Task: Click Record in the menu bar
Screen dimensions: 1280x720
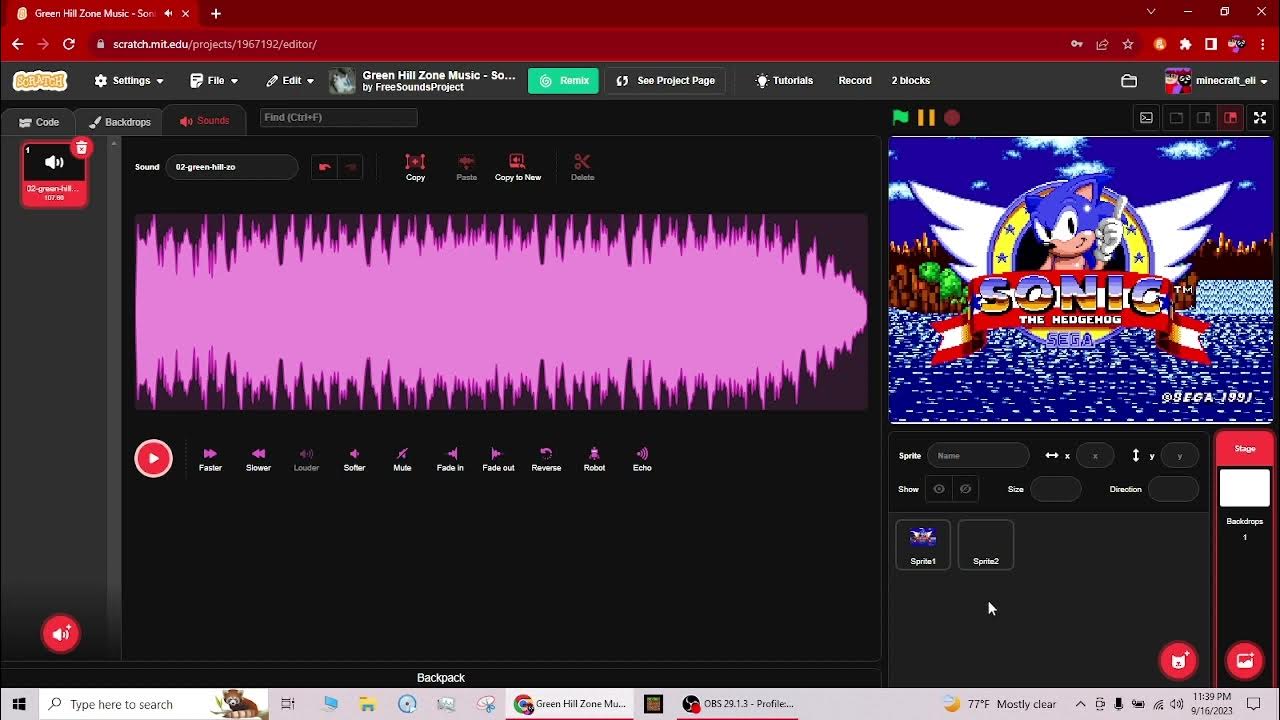Action: pyautogui.click(x=855, y=80)
